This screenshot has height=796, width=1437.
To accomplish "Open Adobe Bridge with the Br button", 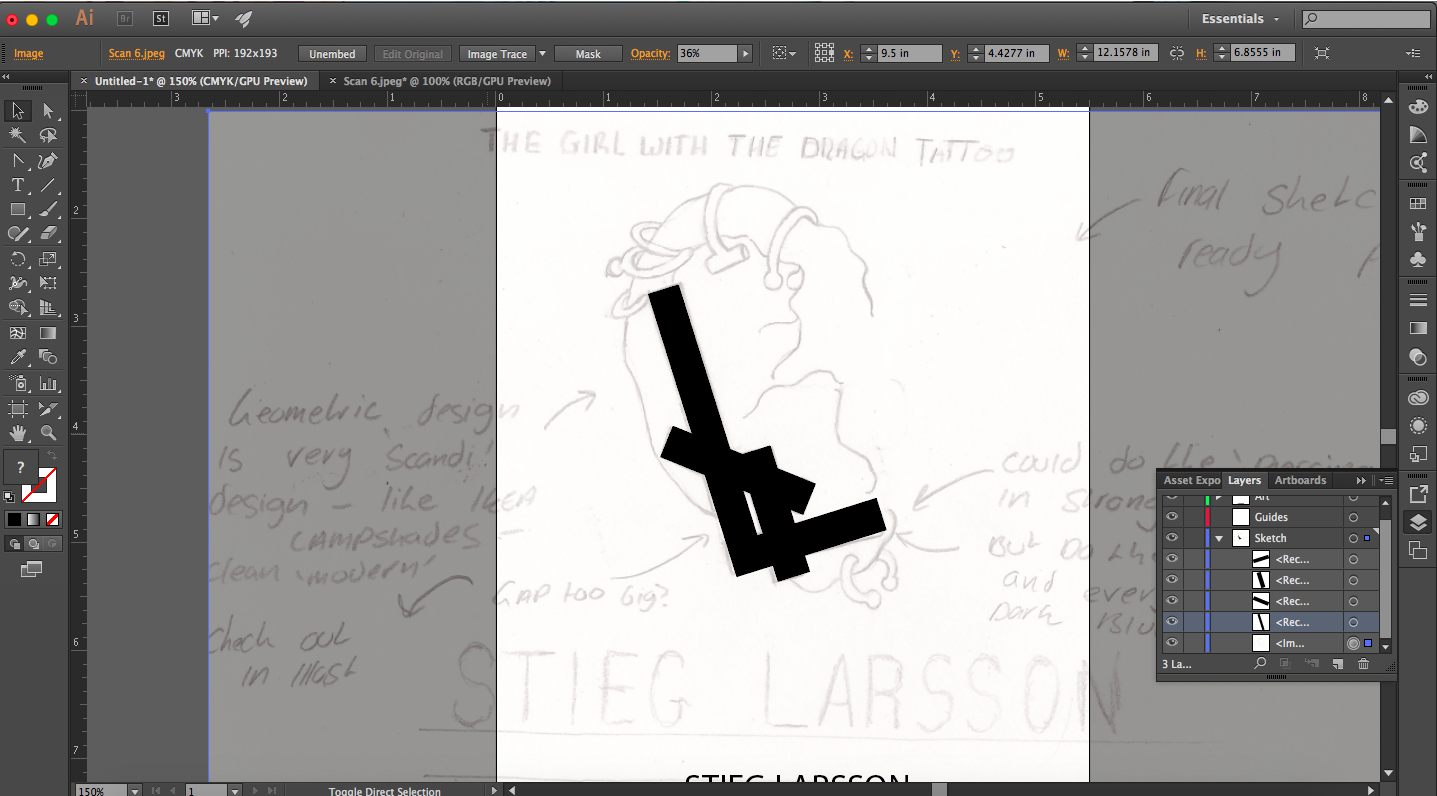I will tap(125, 18).
